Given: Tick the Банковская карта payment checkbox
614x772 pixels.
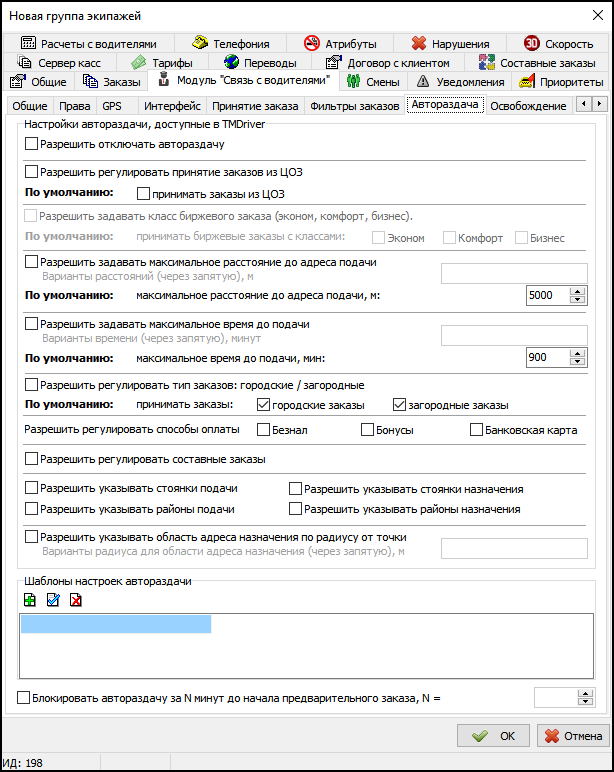Looking at the screenshot, I should pyautogui.click(x=477, y=430).
